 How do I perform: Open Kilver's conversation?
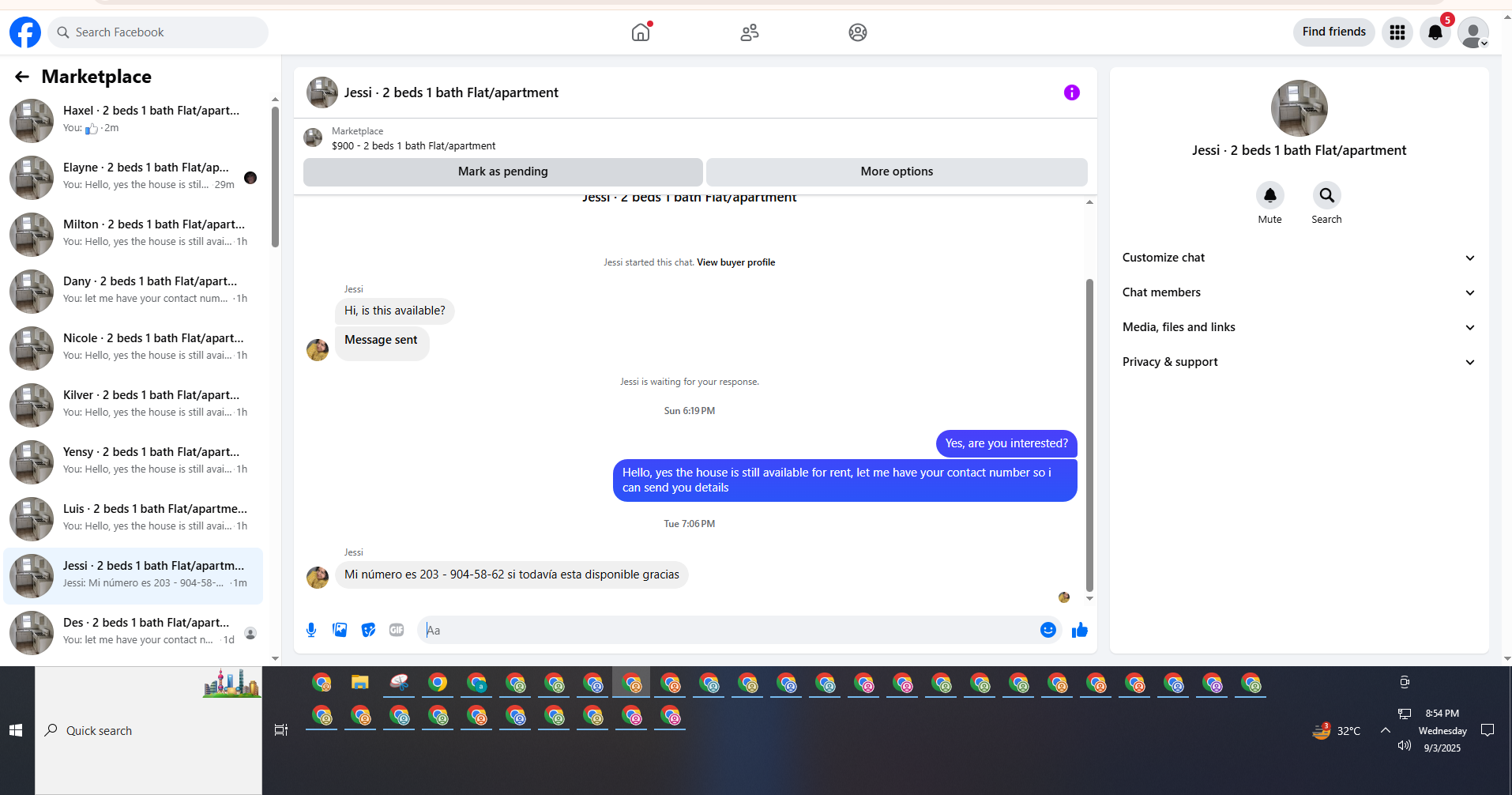(134, 405)
